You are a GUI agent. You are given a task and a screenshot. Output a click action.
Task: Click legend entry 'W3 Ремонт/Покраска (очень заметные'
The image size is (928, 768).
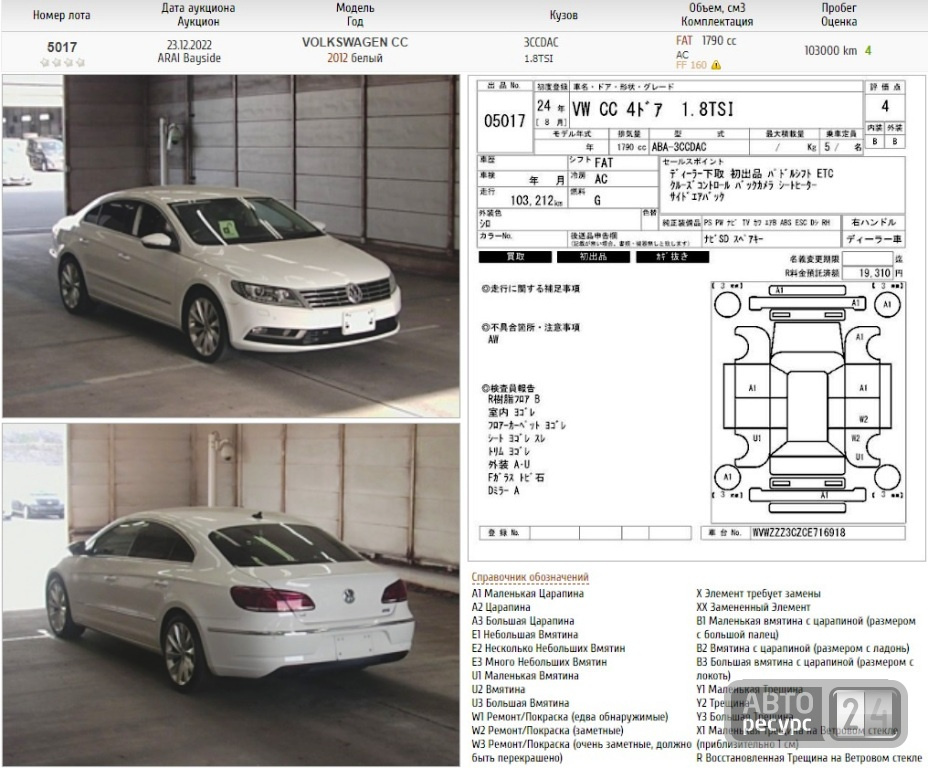coord(581,750)
